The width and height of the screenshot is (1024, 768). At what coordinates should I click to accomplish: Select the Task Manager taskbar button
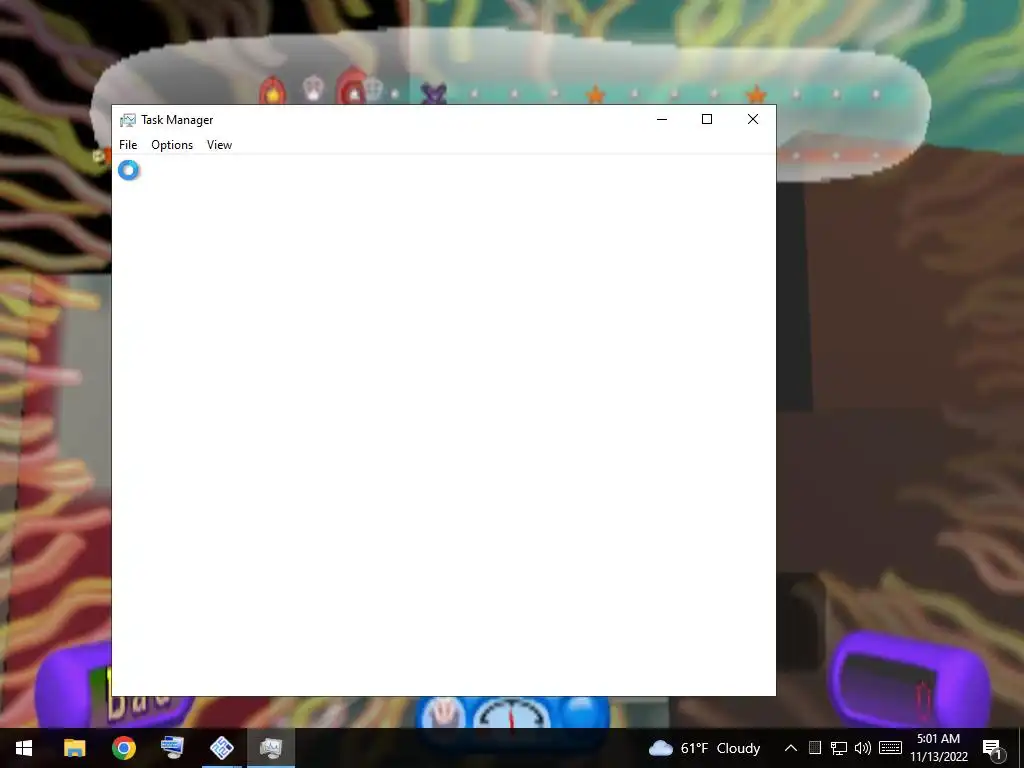[270, 748]
